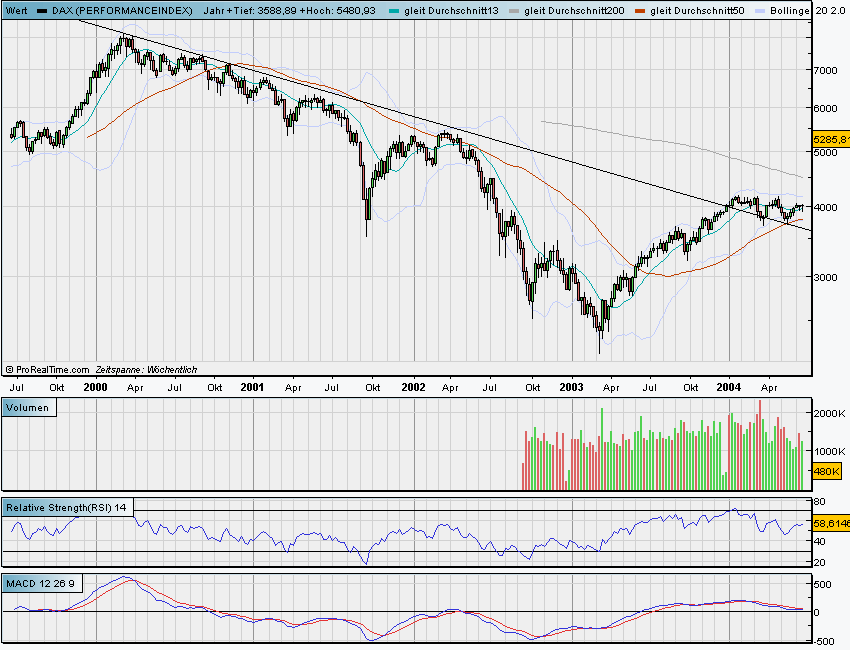This screenshot has width=850, height=650.
Task: Click the 5000 price axis label
Action: pos(825,152)
